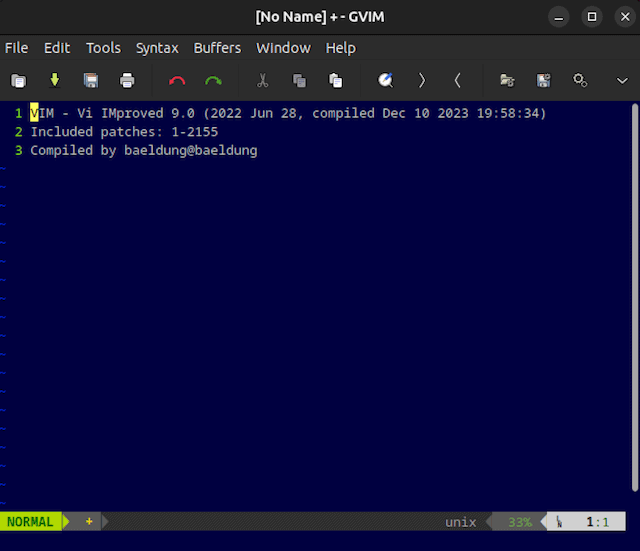Click the vertical scrollbar in the editor
The height and width of the screenshot is (551, 640).
(635, 298)
